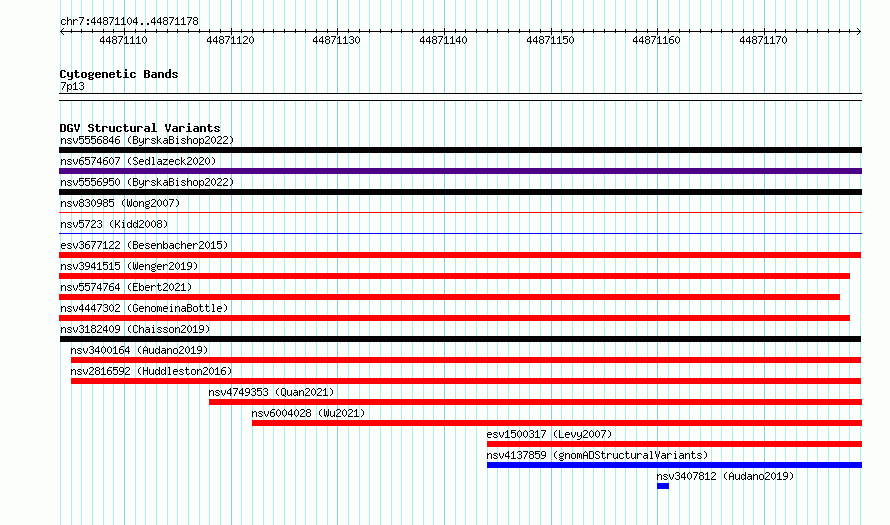Click the red bar of nsv6004028

557,423
